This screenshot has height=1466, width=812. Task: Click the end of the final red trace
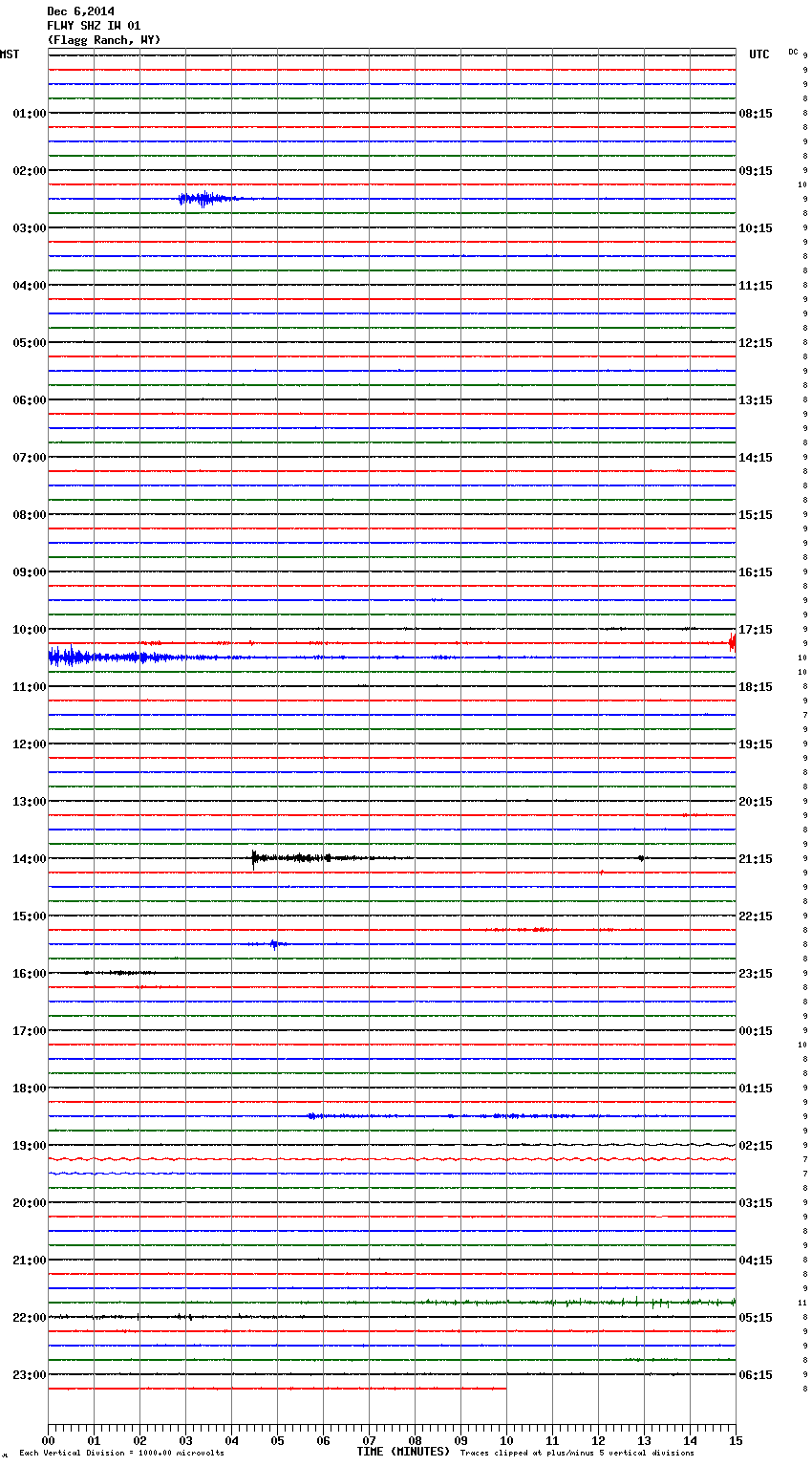(504, 1389)
